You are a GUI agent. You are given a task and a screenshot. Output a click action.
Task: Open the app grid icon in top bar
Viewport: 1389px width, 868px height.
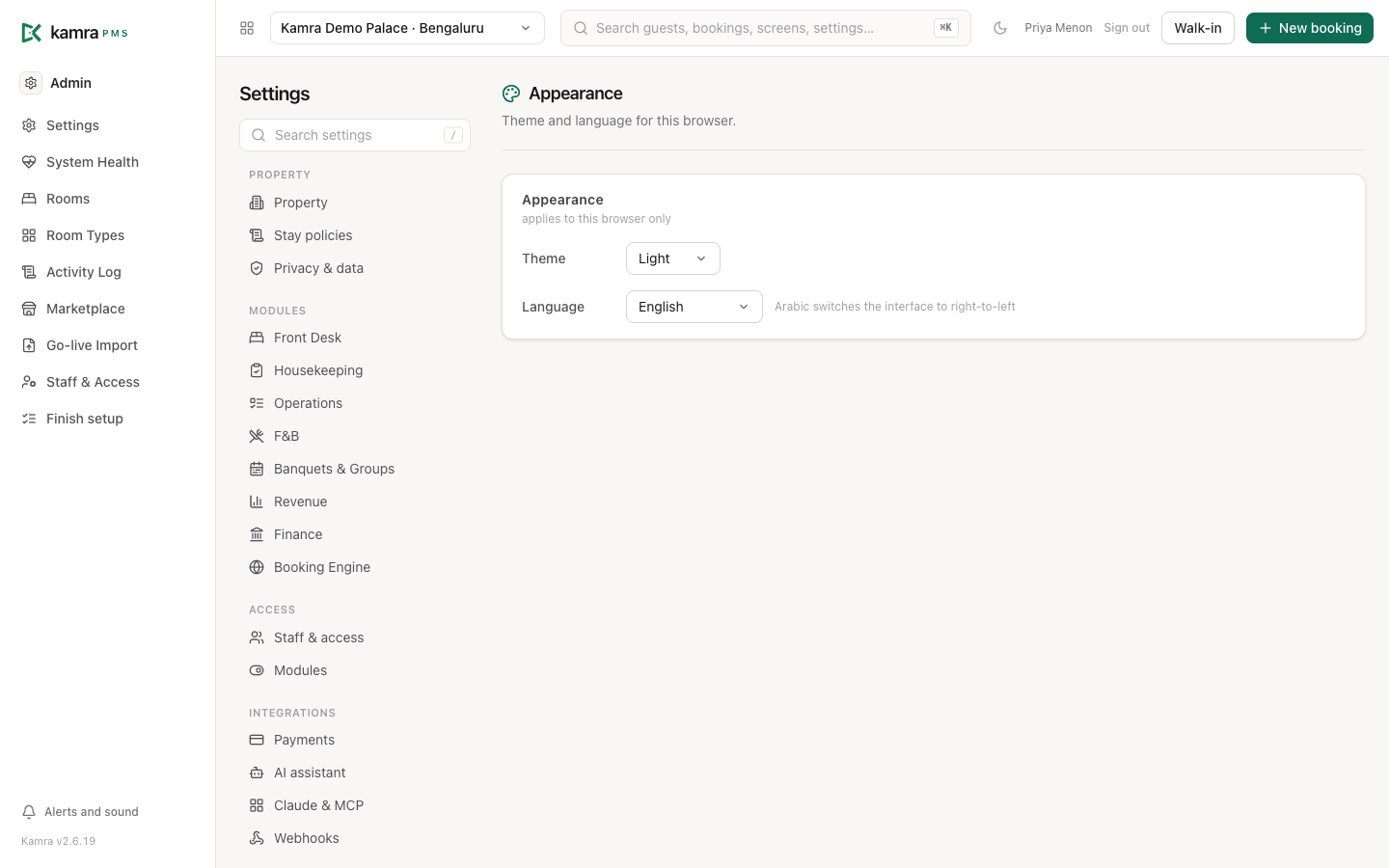(x=247, y=28)
